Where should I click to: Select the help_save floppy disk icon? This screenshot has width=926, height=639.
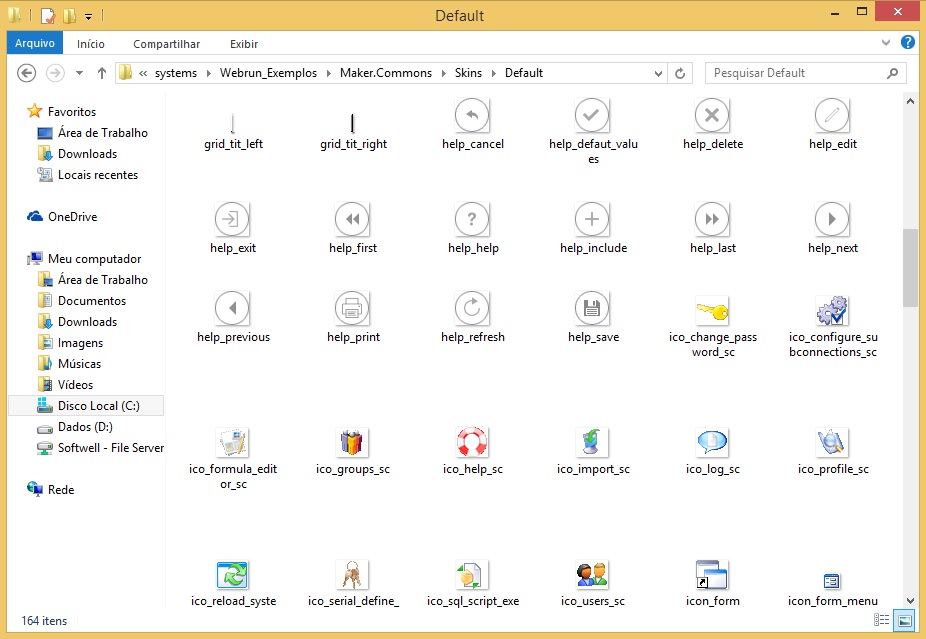(592, 308)
